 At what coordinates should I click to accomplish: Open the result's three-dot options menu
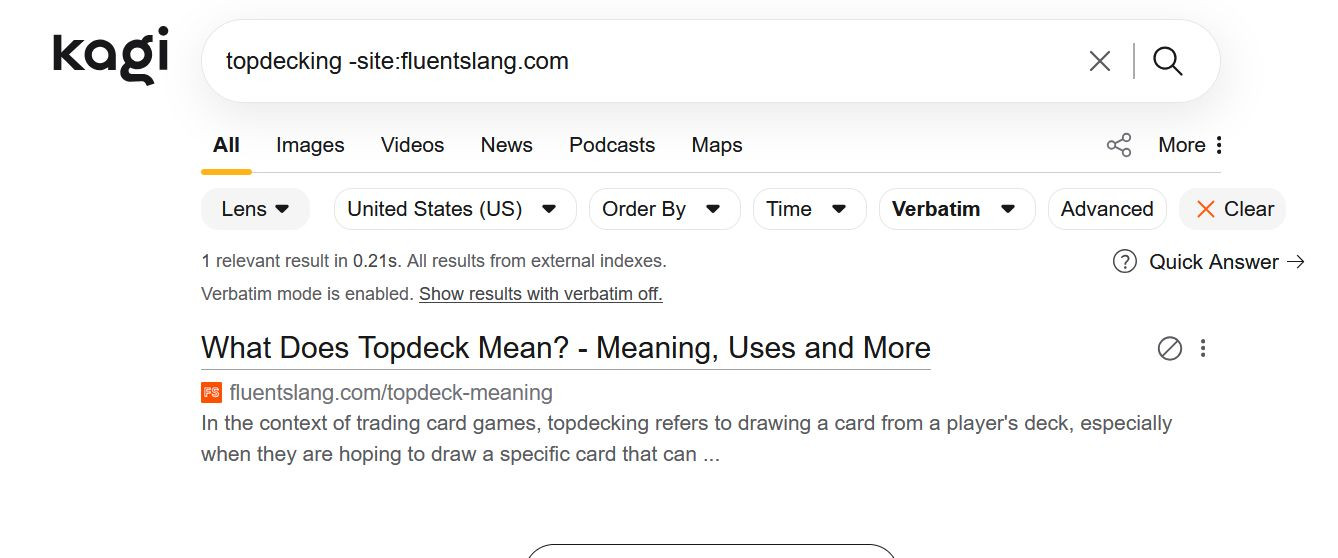1203,348
